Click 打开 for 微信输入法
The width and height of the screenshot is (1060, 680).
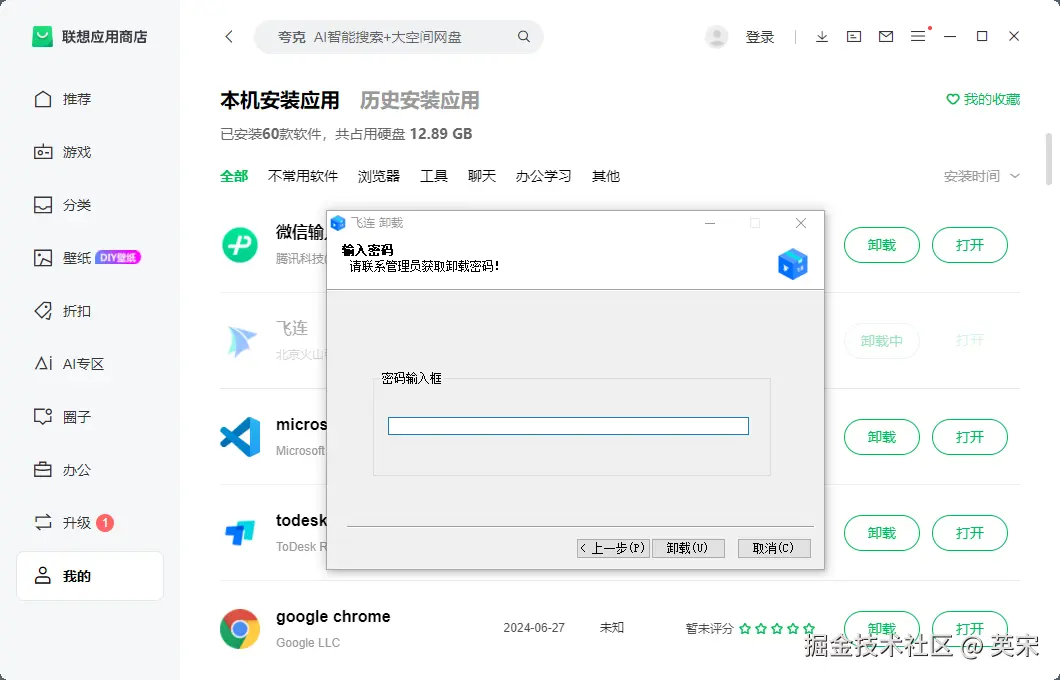coord(969,245)
